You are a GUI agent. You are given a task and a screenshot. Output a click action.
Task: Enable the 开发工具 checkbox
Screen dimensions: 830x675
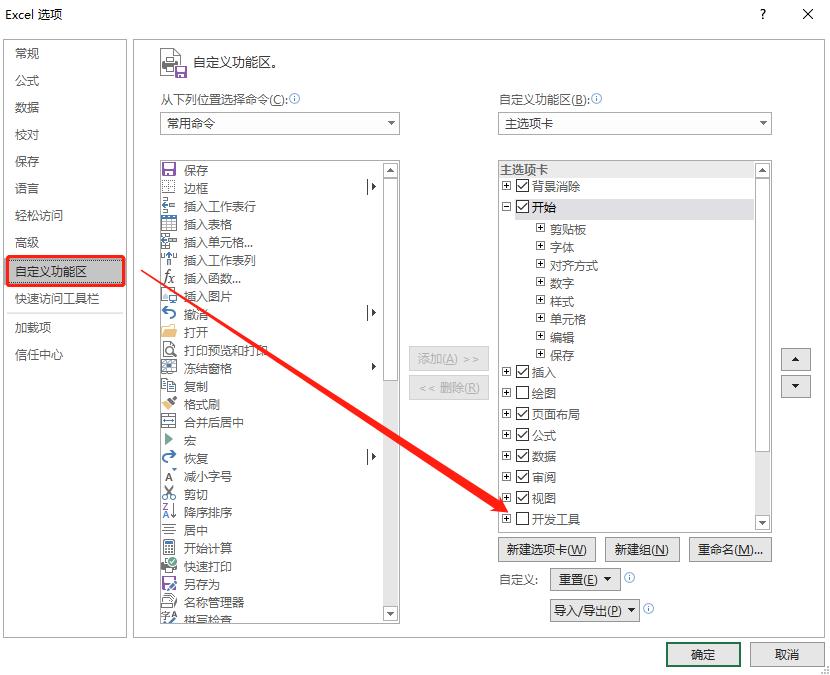click(523, 518)
